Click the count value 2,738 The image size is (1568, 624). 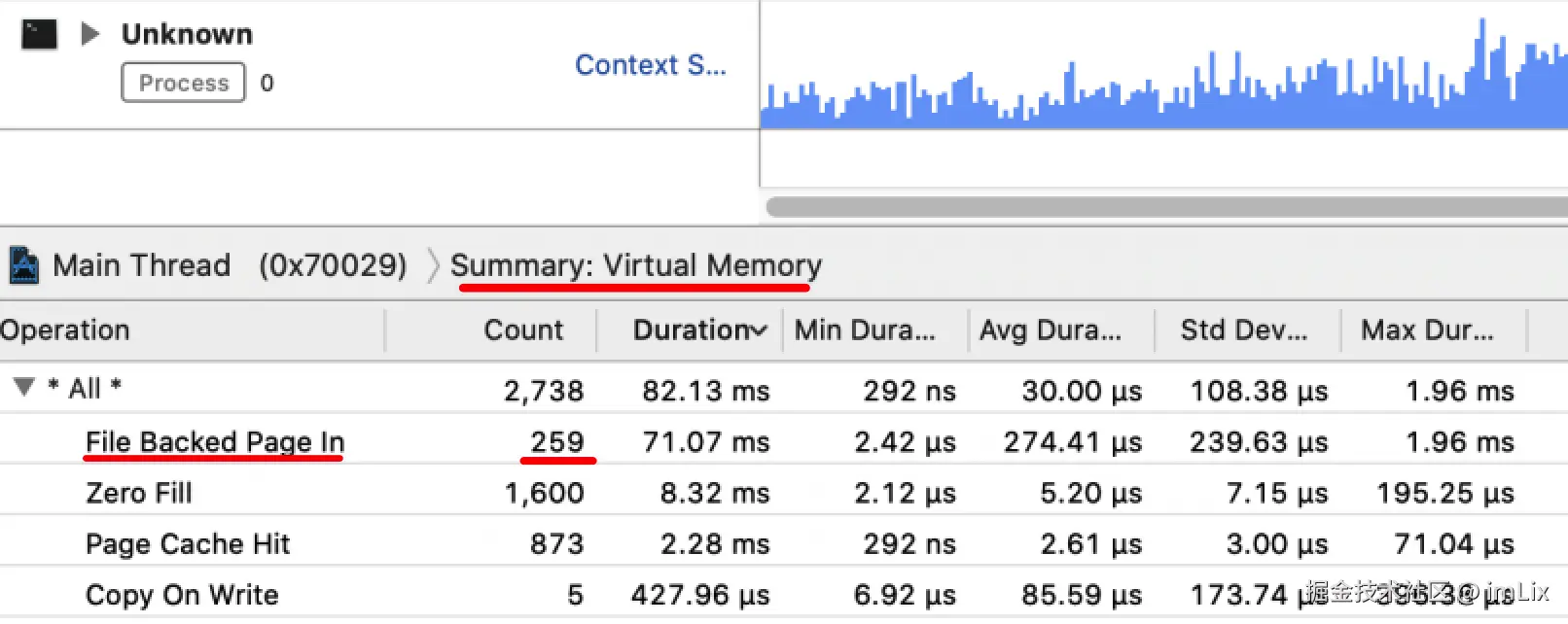pyautogui.click(x=544, y=391)
